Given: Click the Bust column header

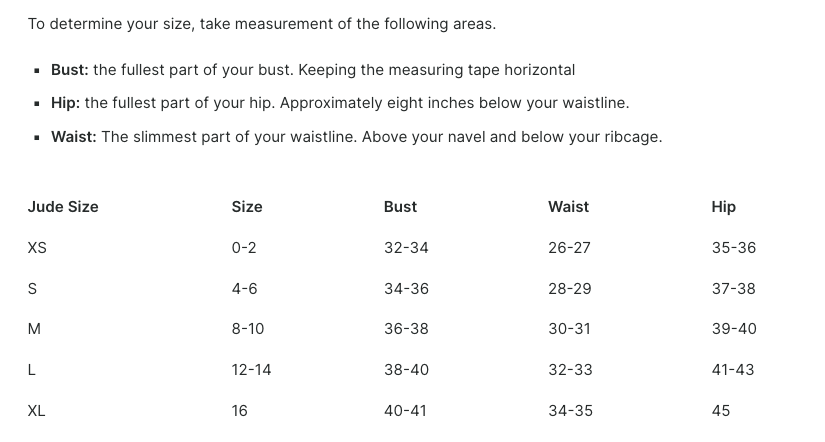Looking at the screenshot, I should pos(400,207).
